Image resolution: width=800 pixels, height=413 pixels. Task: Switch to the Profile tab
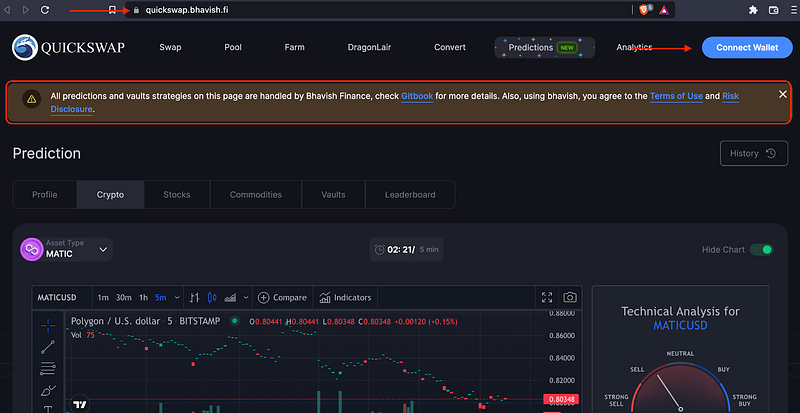click(45, 195)
